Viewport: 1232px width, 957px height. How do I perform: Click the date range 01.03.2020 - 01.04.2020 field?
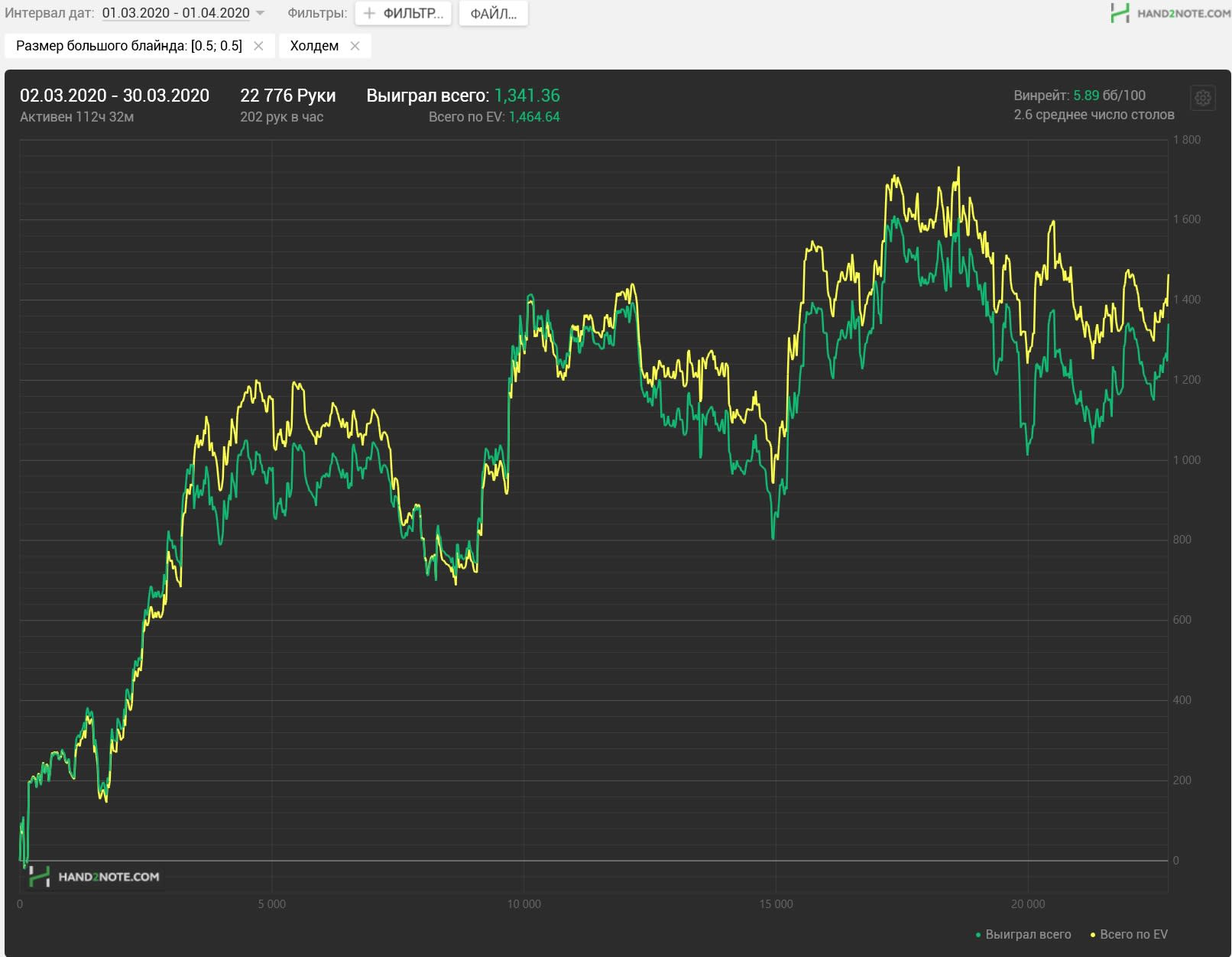(176, 13)
